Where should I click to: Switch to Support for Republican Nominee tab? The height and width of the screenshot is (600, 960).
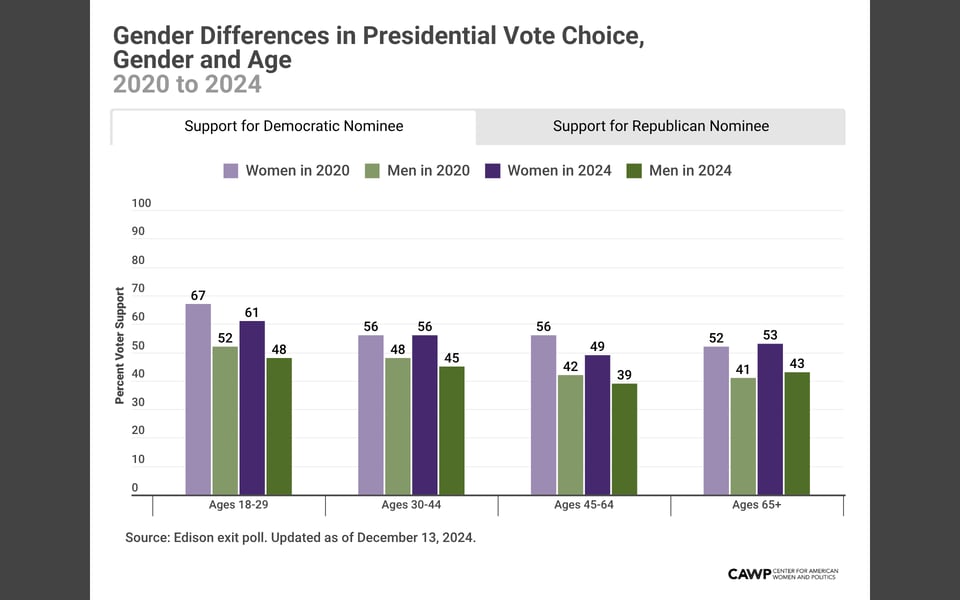(660, 127)
